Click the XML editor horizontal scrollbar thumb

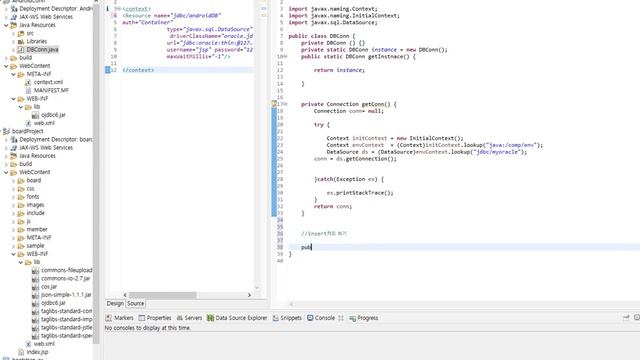pos(162,295)
